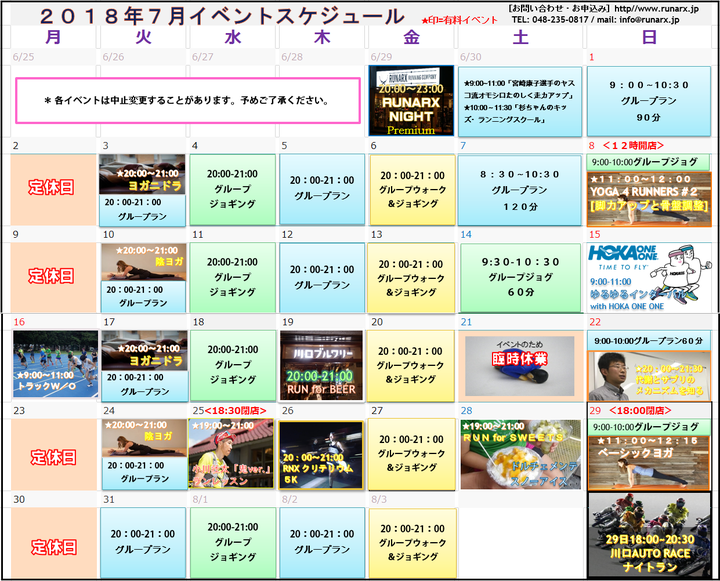The width and height of the screenshot is (720, 581).
Task: Click the 20:00-21:00 グループラン box under July 24
Action: click(x=144, y=473)
